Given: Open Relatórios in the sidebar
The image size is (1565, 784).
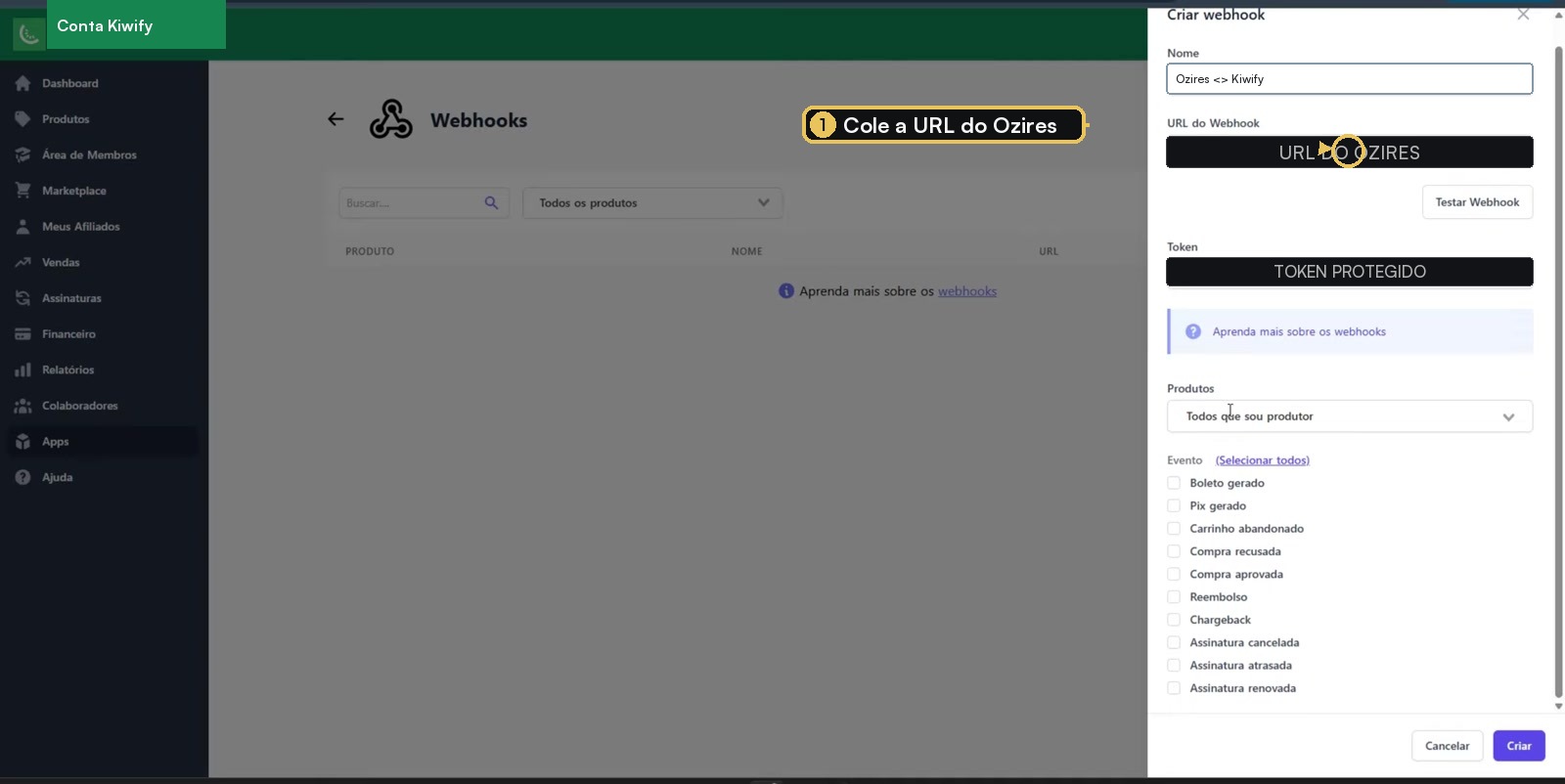Looking at the screenshot, I should coord(68,370).
